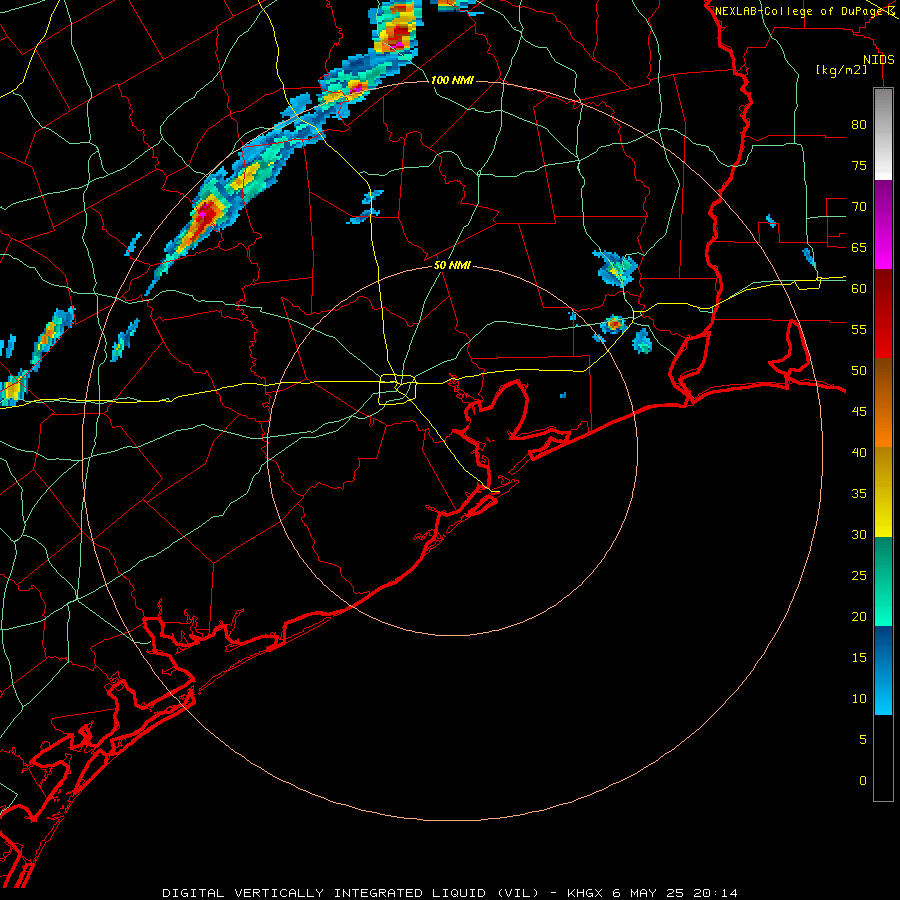Screen dimensions: 900x900
Task: Click the 0 value on the scale
Action: coord(863,781)
